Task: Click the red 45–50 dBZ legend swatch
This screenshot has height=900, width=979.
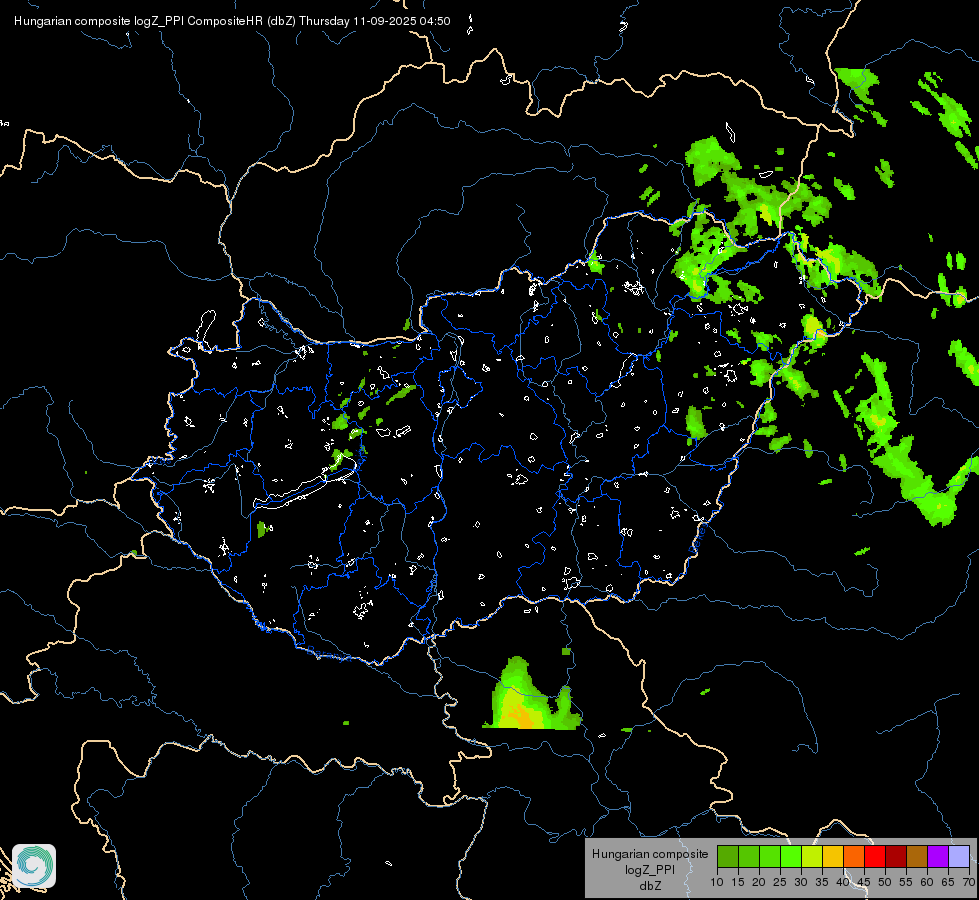Action: [x=875, y=856]
